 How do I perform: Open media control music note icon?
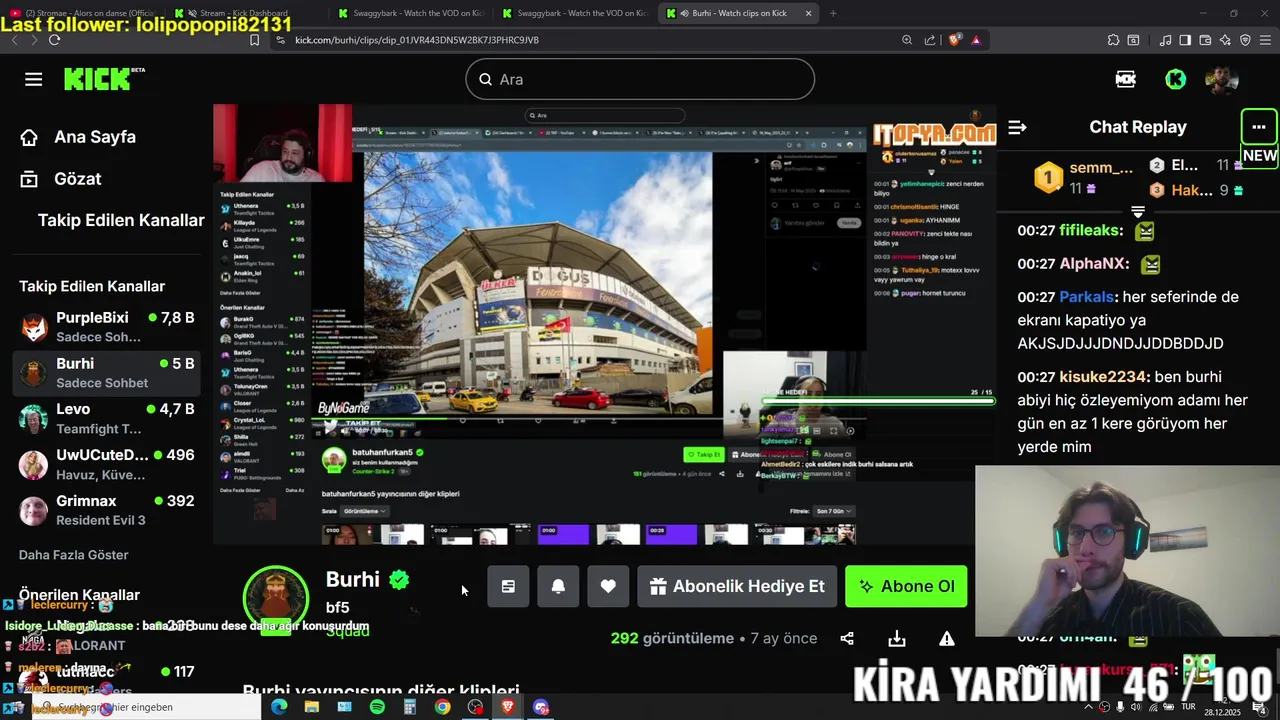pos(1165,40)
